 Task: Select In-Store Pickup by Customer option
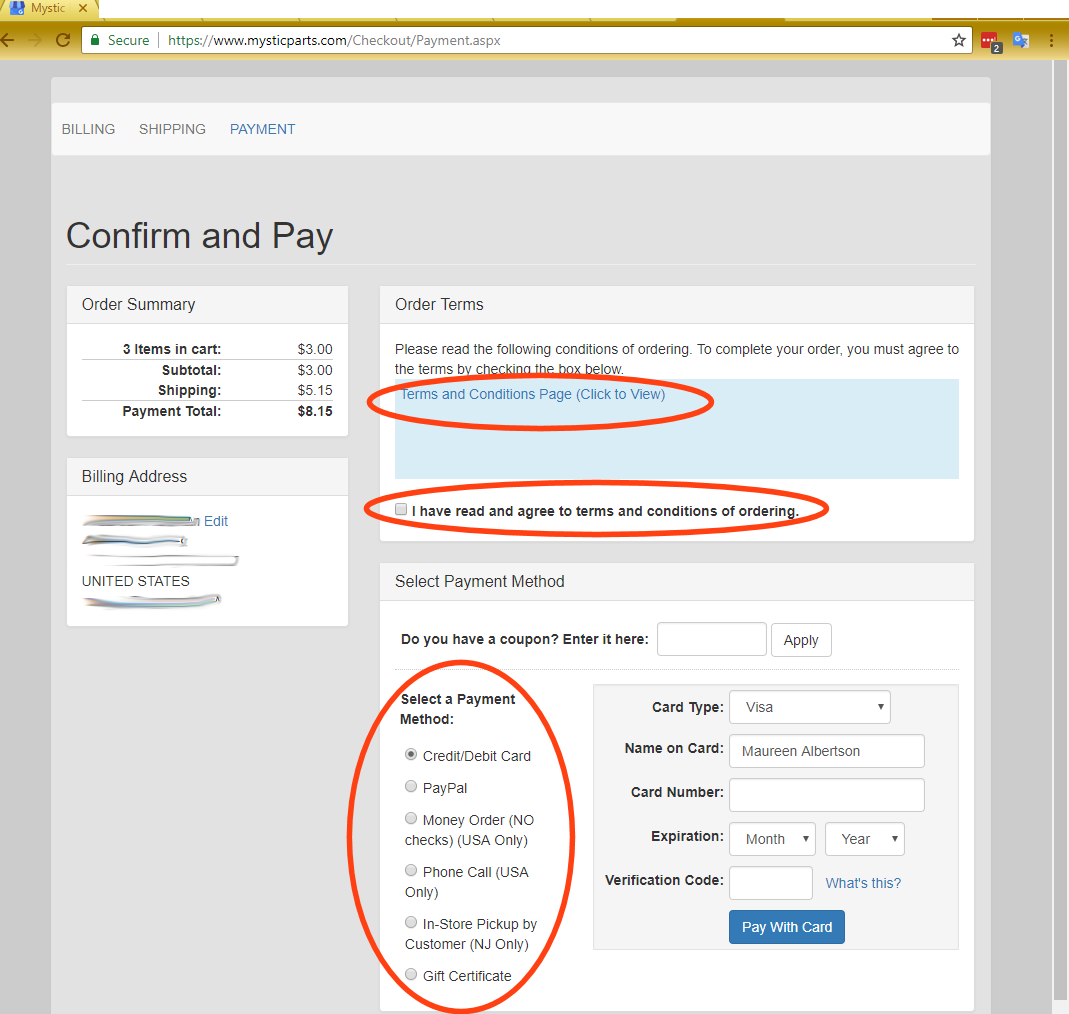(x=411, y=923)
